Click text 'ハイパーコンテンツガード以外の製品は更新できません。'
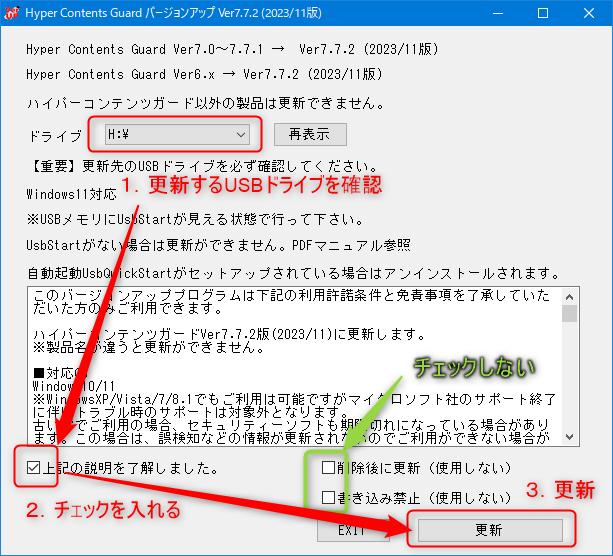This screenshot has height=556, width=613. coord(205,103)
